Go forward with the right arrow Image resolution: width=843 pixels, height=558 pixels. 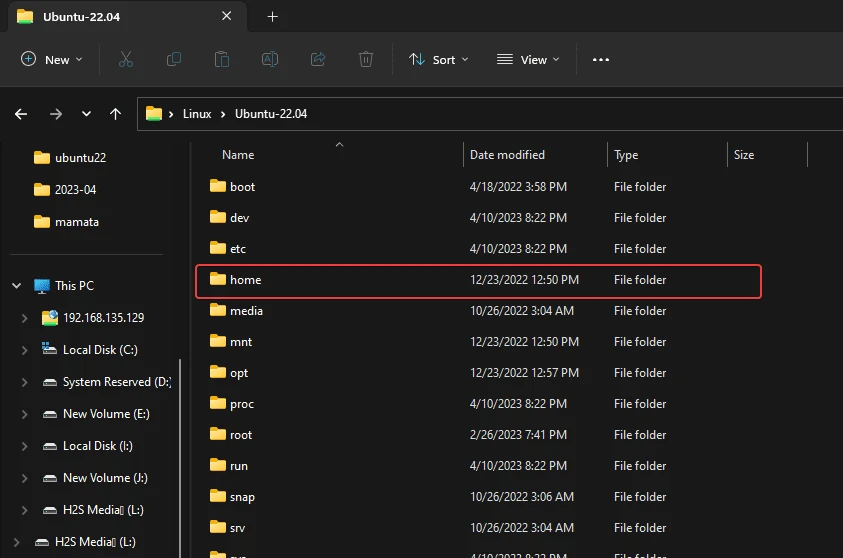[x=56, y=114]
